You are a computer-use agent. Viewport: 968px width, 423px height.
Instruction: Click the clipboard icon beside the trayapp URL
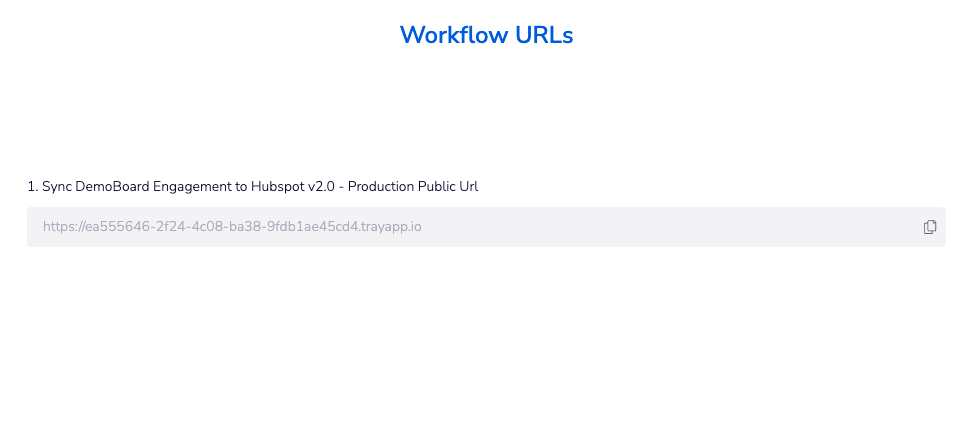[x=930, y=227]
